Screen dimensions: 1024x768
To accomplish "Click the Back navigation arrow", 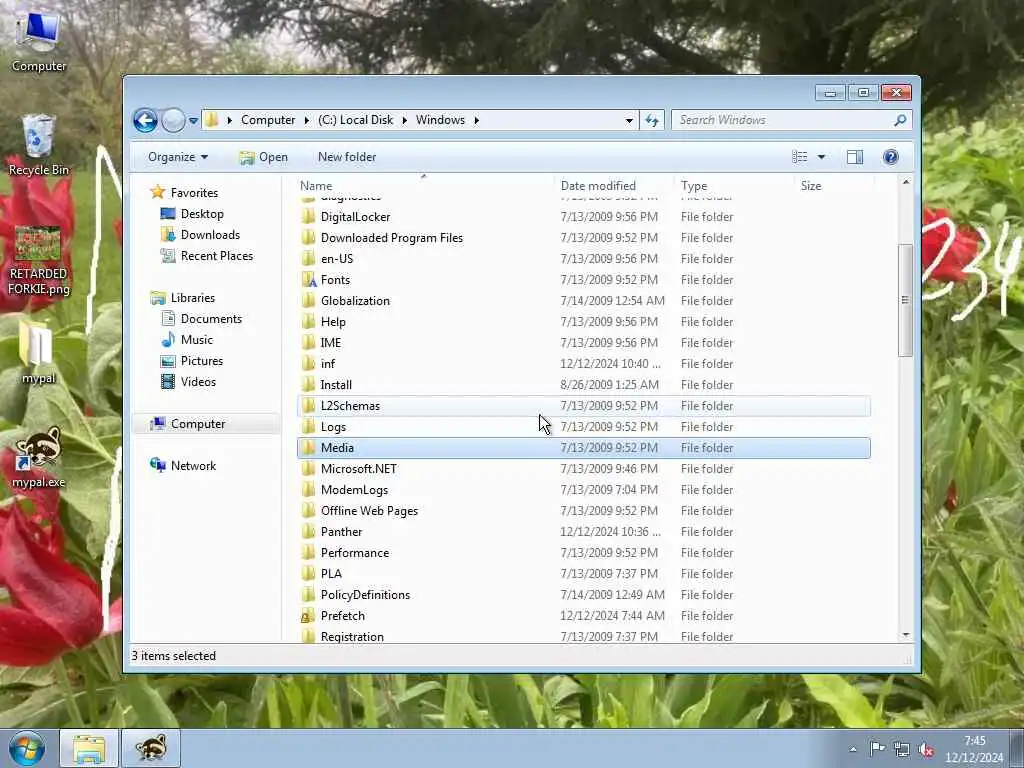I will click(145, 120).
